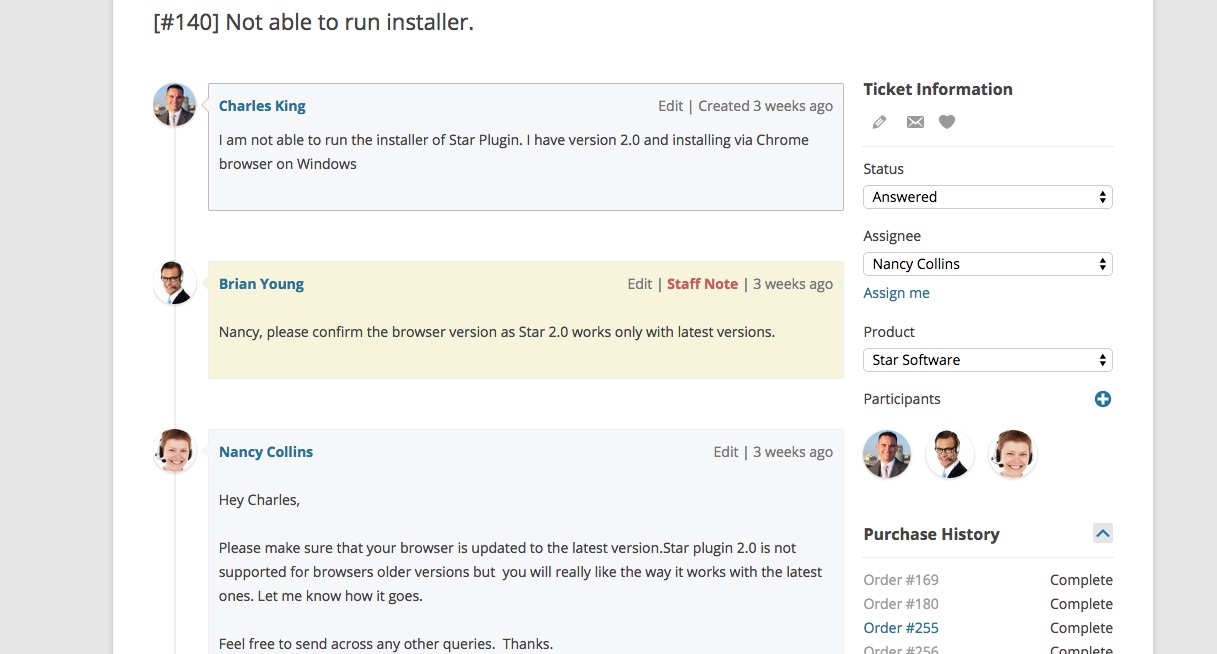Open the Assignee dropdown showing Nancy Collins
This screenshot has height=654, width=1217.
pyautogui.click(x=987, y=264)
